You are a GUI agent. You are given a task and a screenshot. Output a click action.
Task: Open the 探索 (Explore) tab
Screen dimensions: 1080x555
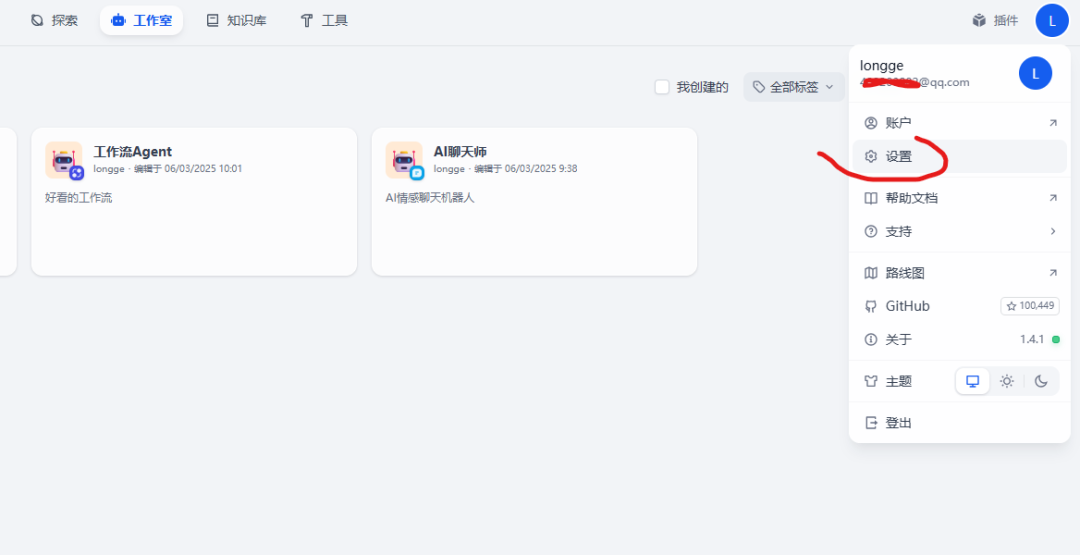click(x=54, y=21)
